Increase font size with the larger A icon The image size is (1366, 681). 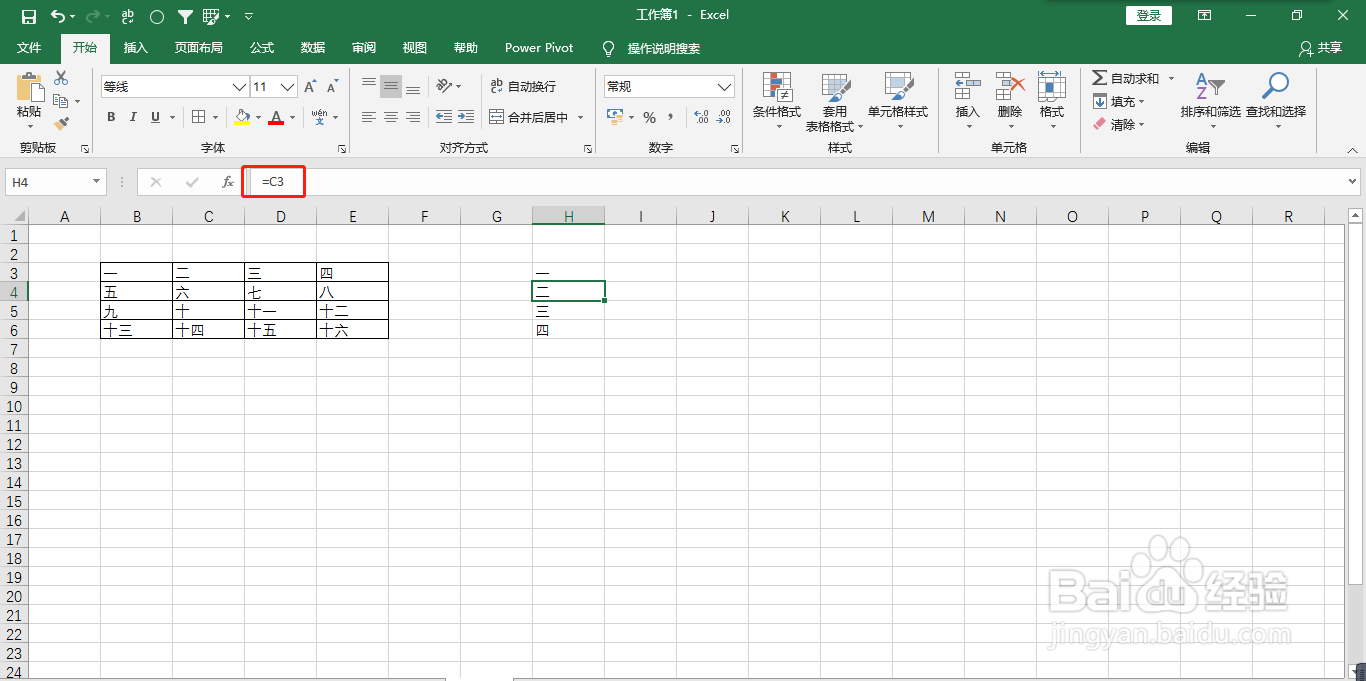(x=311, y=87)
